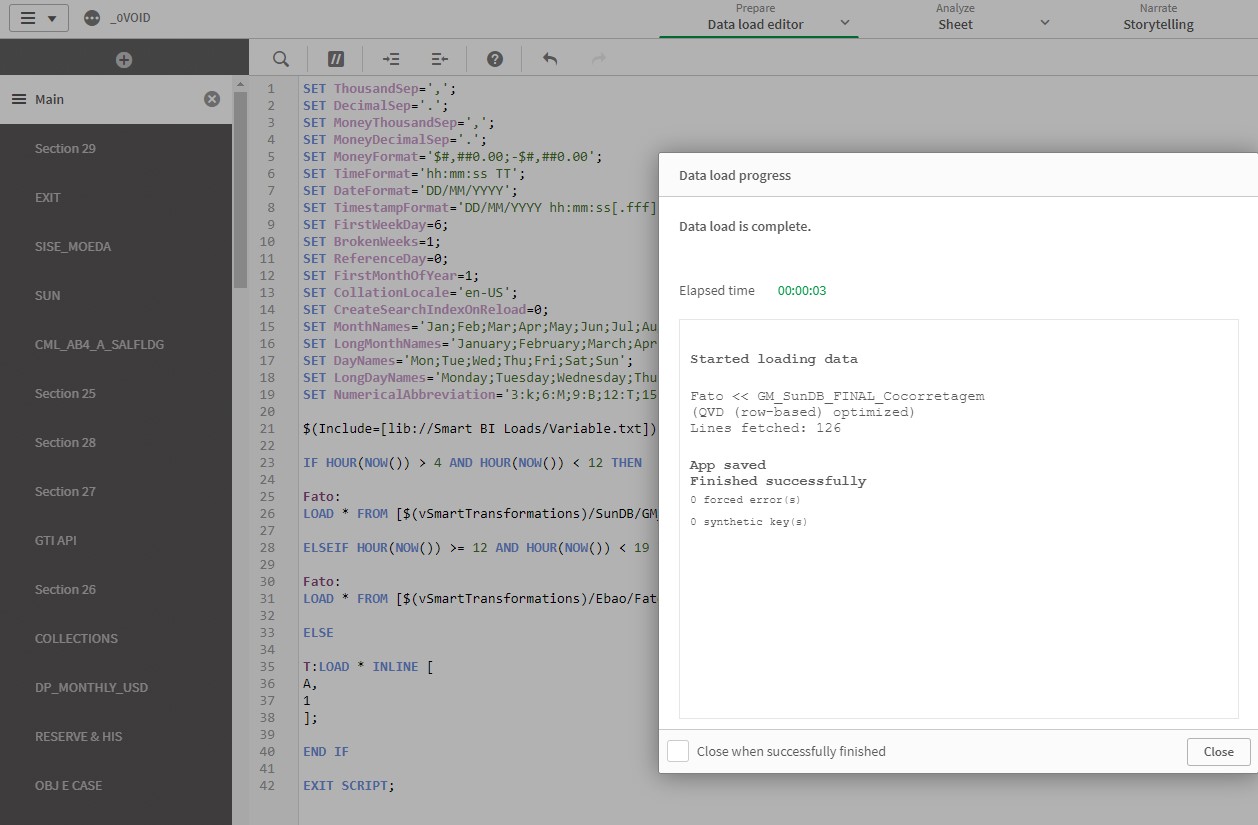The image size is (1258, 825).
Task: Enable Close when successfully finished checkbox
Action: tap(678, 751)
